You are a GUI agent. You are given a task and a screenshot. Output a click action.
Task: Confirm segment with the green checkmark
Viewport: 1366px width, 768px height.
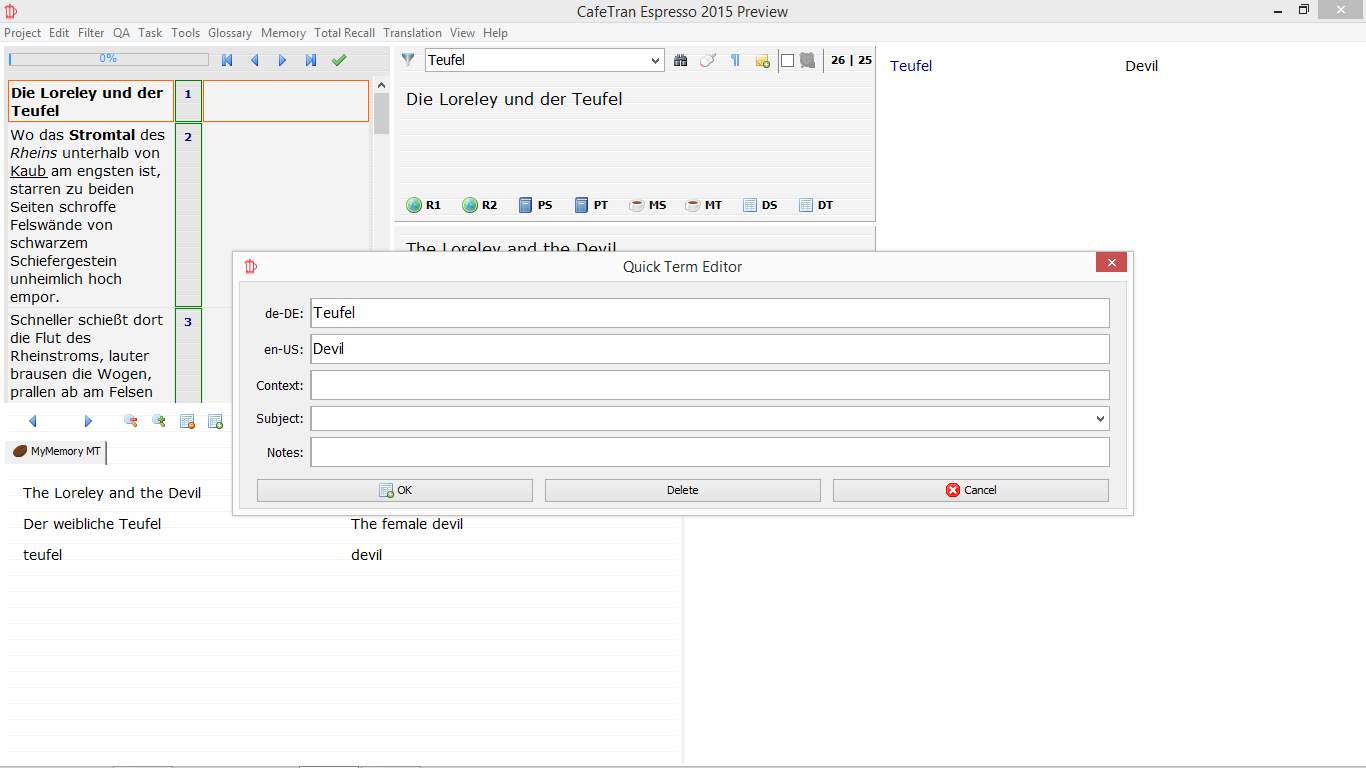coord(339,60)
